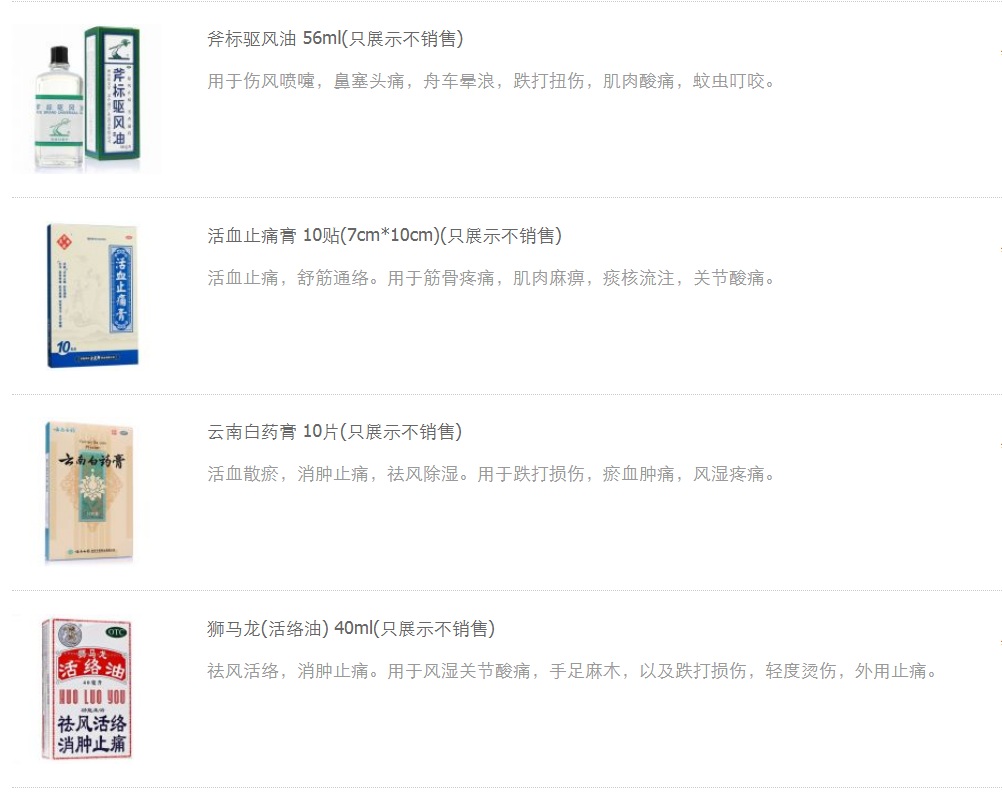Open the 云南白药膏 10片 product title
This screenshot has width=1002, height=796.
(x=334, y=432)
